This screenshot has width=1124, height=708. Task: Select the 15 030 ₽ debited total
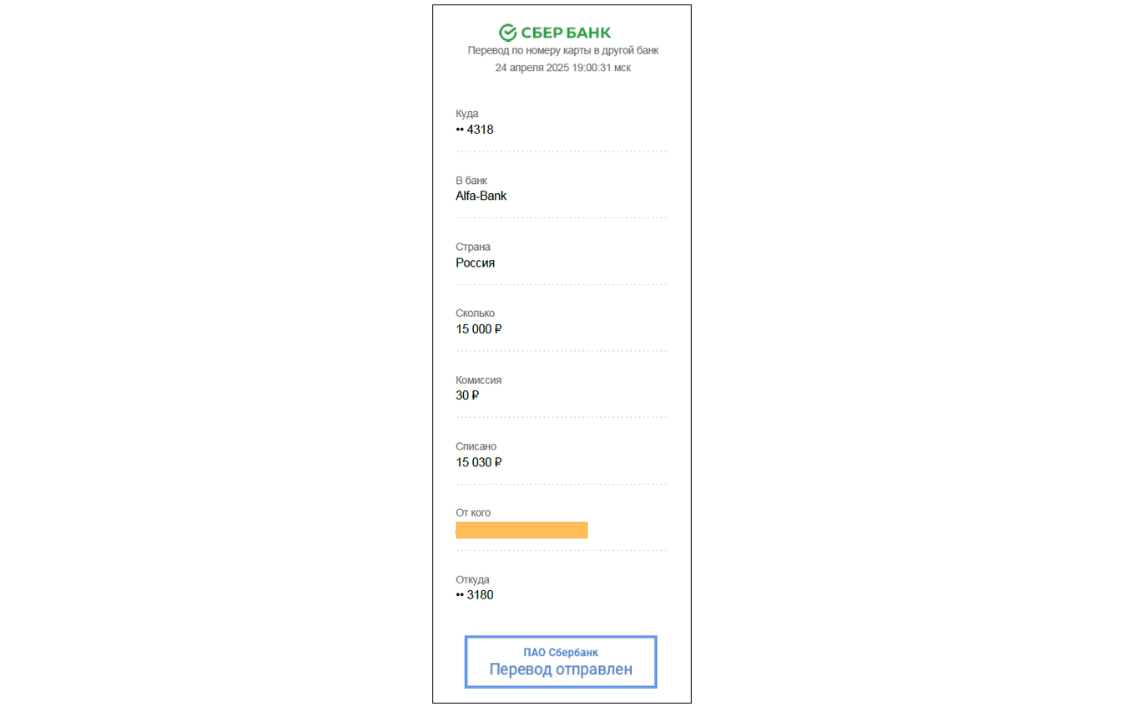click(479, 462)
